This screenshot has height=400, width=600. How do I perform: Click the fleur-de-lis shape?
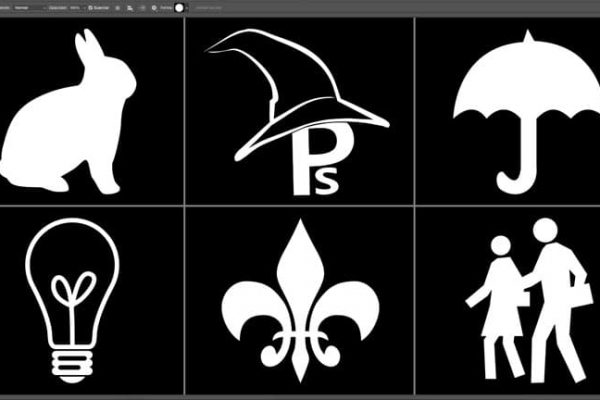click(x=300, y=300)
